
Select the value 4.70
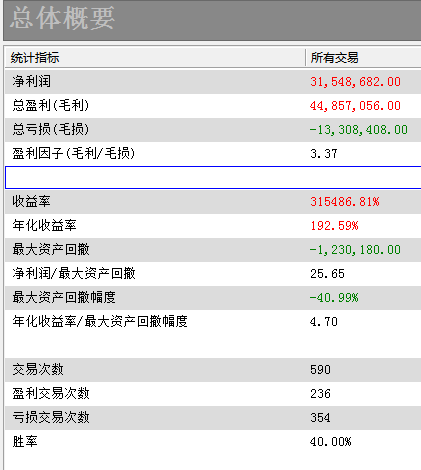point(324,322)
